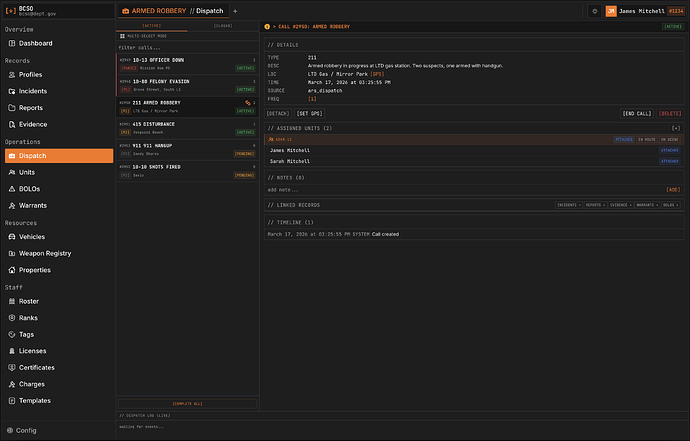Screen dimensions: 690x441
Task: Click the add note input field
Action: [466, 190]
